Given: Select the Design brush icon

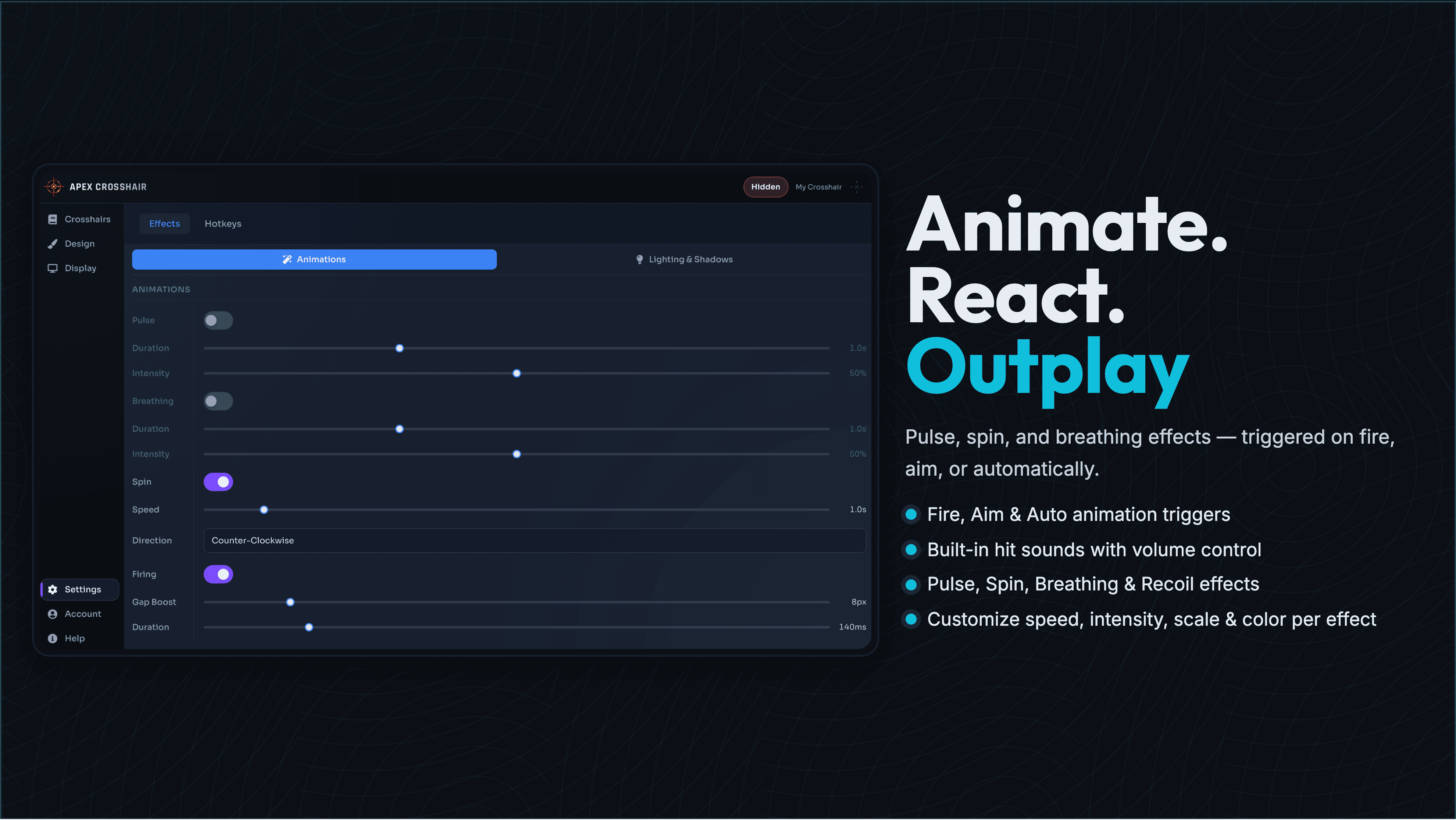Looking at the screenshot, I should (x=53, y=244).
